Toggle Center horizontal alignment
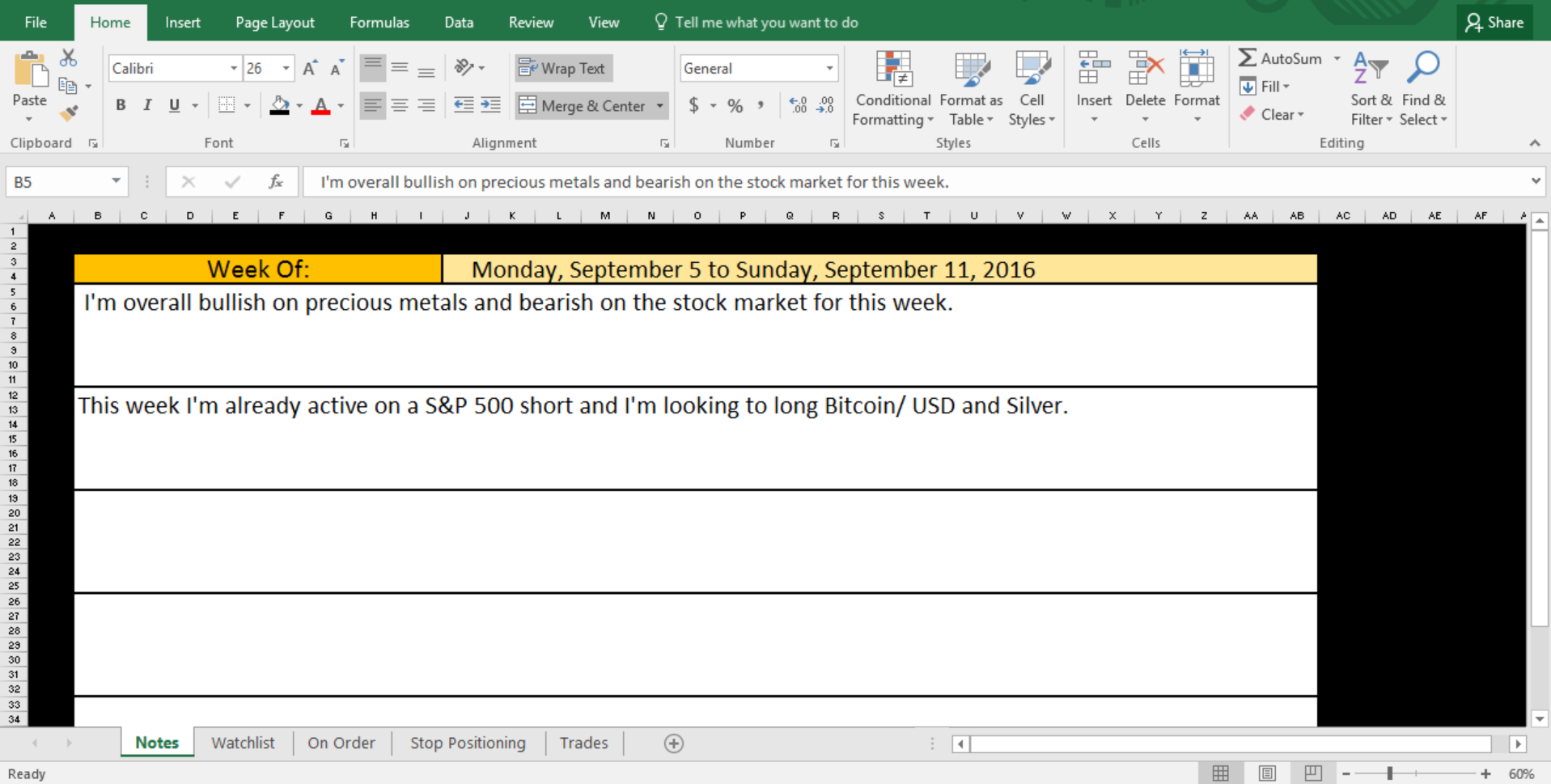This screenshot has width=1551, height=784. pyautogui.click(x=400, y=105)
